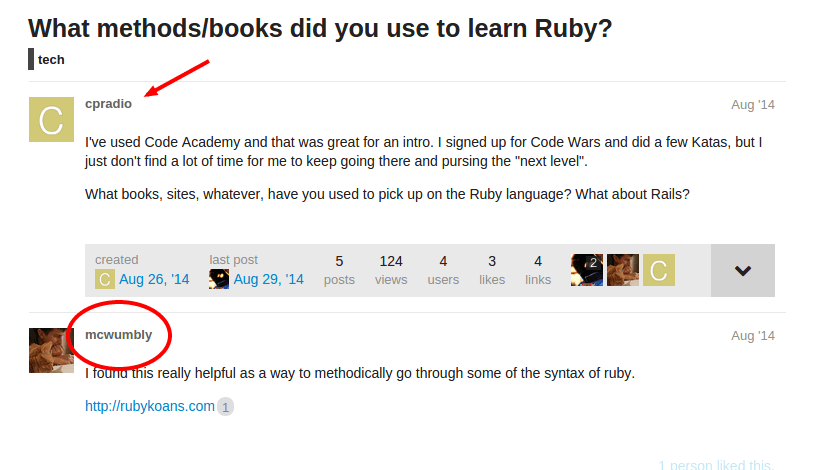Screen dimensions: 828x470
Task: Expand topic details with chevron button
Action: click(x=742, y=270)
